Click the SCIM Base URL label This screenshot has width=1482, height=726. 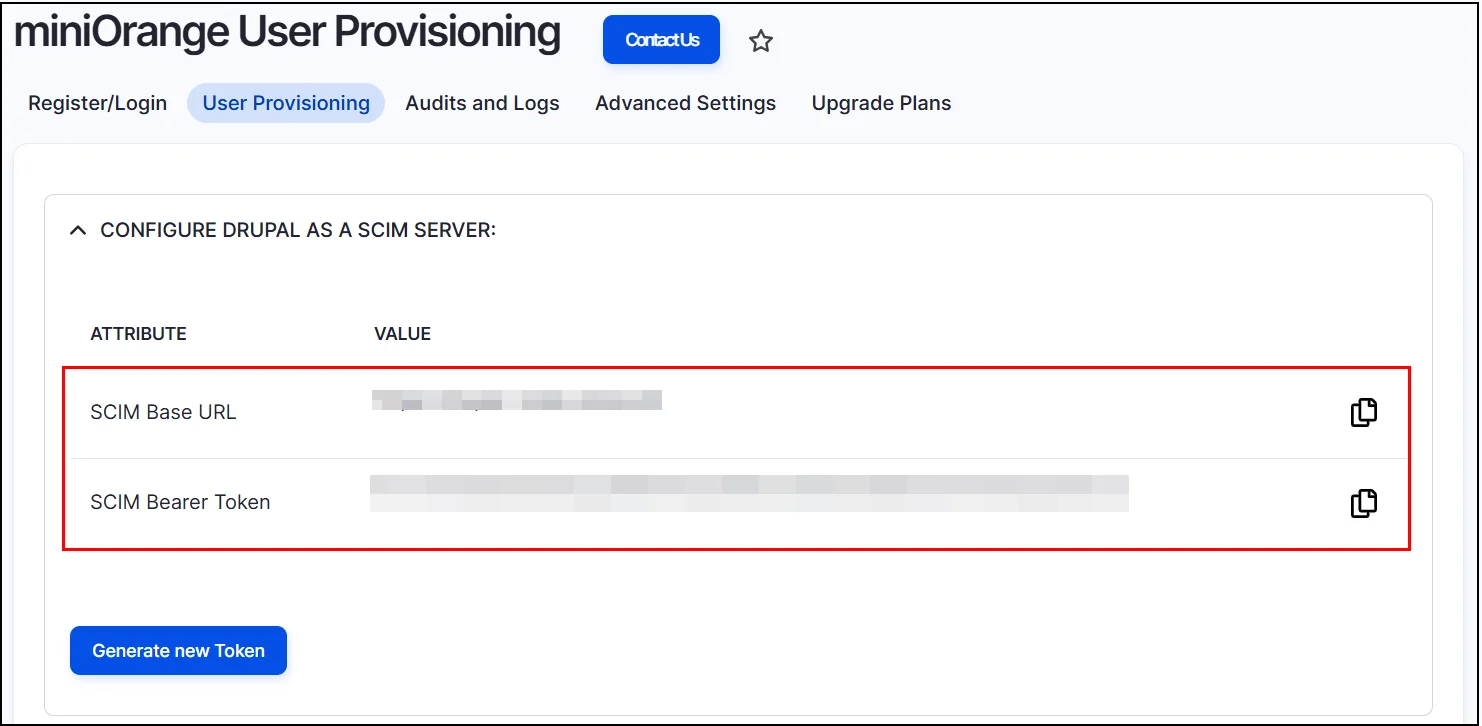tap(163, 412)
